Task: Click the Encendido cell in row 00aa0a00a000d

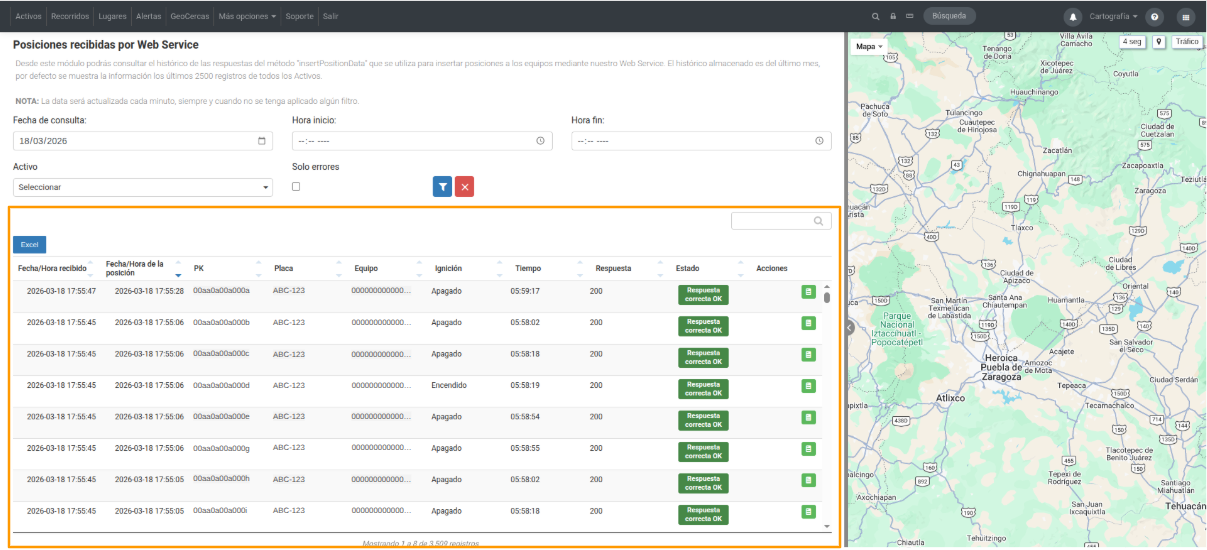Action: click(449, 385)
